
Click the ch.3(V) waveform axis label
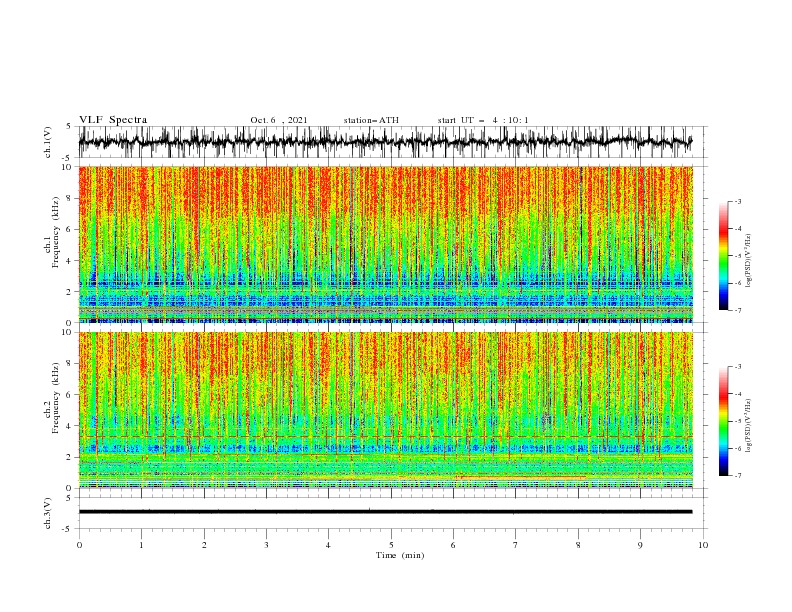(48, 513)
